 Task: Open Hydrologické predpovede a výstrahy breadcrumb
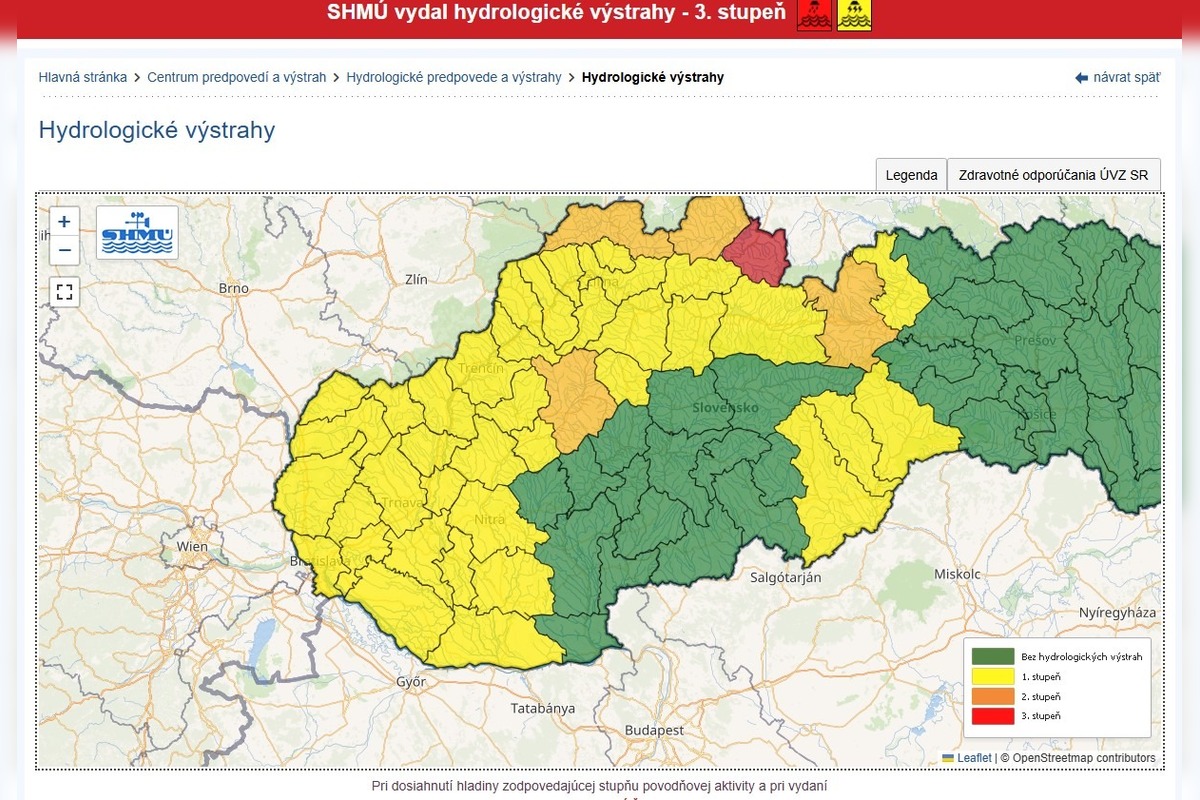point(454,77)
